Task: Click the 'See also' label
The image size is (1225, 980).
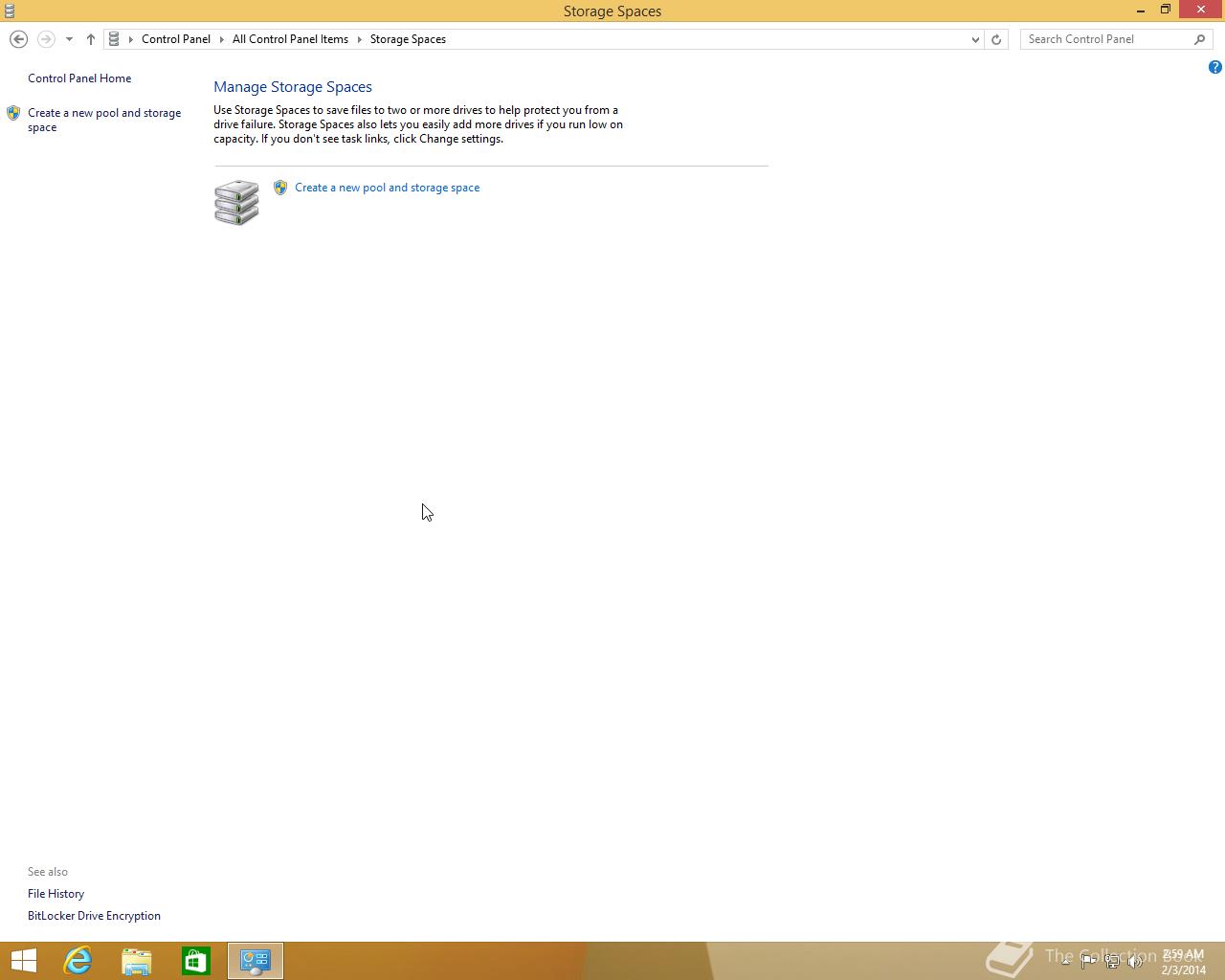Action: click(x=48, y=872)
